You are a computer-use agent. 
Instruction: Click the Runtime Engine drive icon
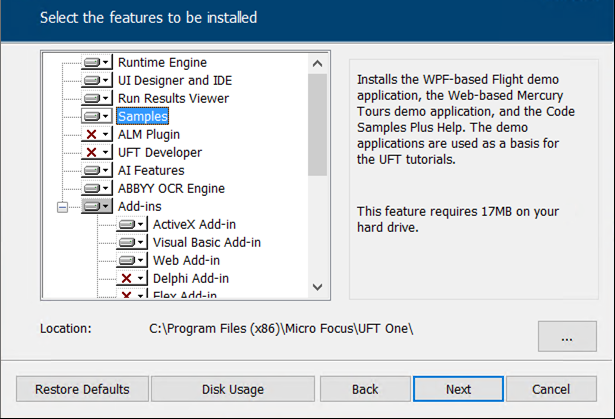[x=92, y=63]
